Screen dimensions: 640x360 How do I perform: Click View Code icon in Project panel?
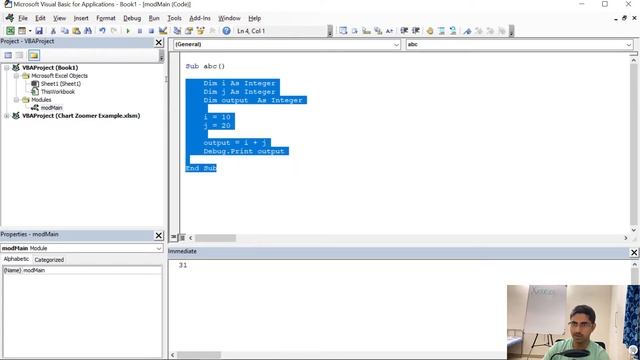8,55
